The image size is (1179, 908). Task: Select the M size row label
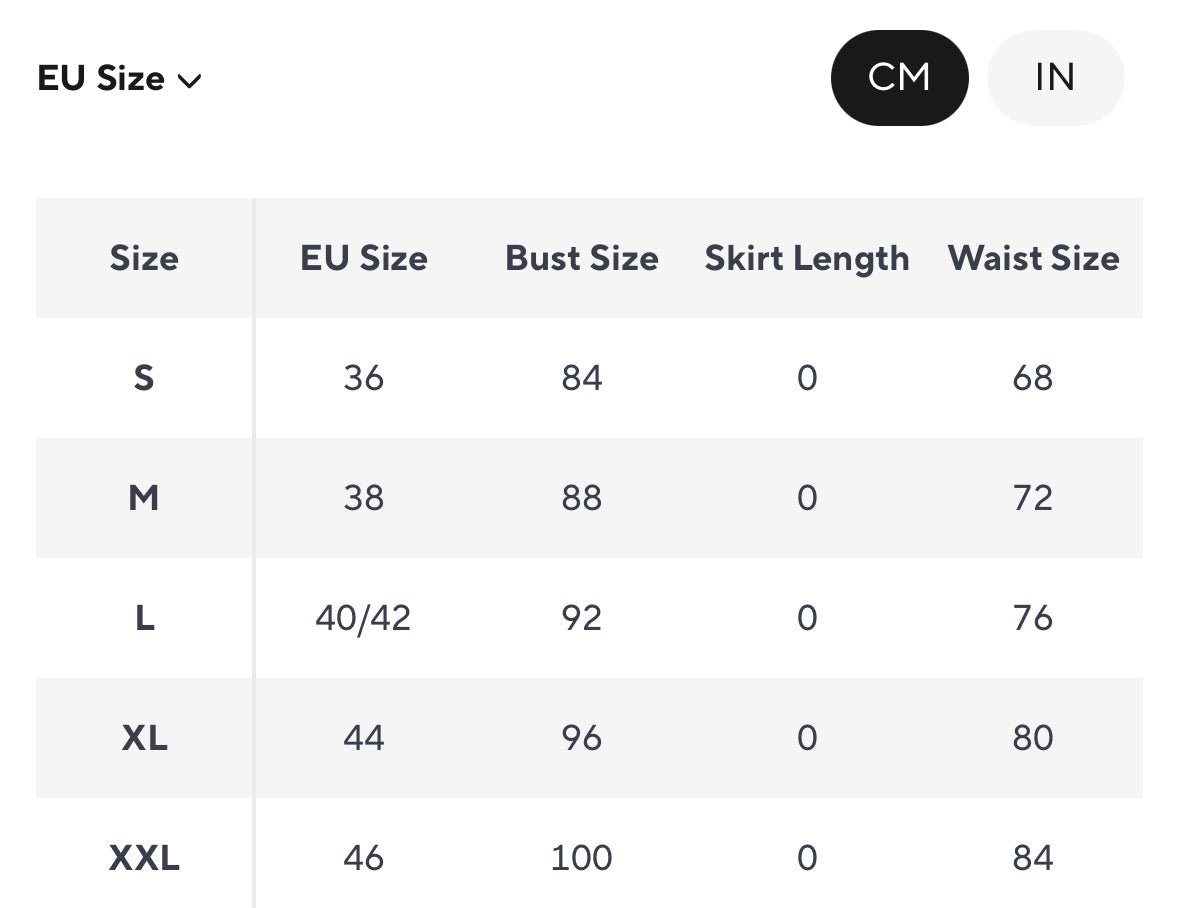144,498
